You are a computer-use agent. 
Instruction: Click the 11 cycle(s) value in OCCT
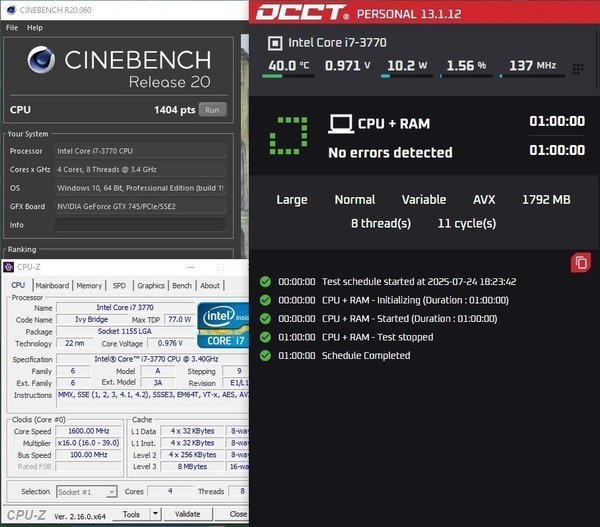(x=467, y=224)
